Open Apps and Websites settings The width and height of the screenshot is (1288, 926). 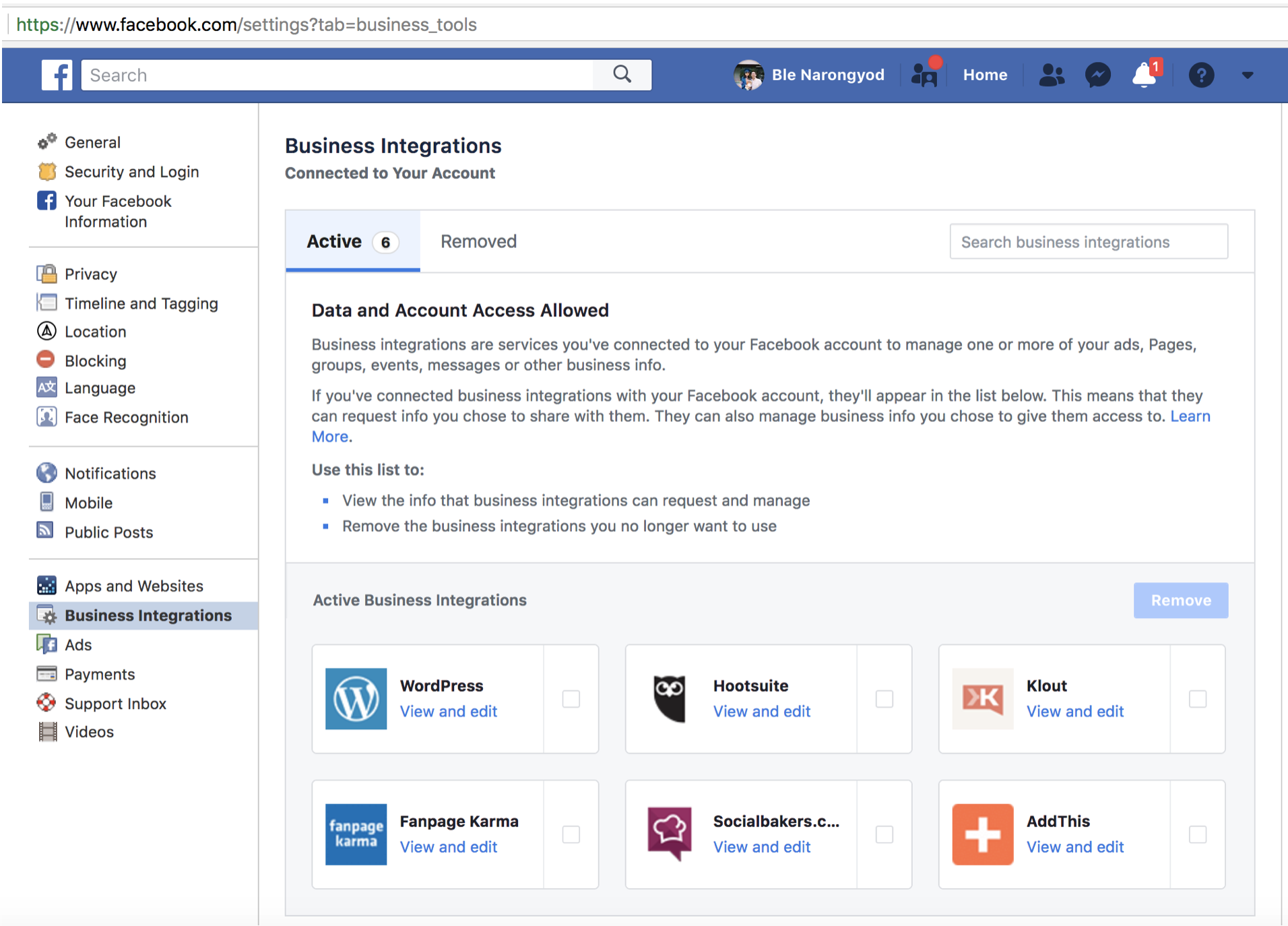tap(134, 586)
